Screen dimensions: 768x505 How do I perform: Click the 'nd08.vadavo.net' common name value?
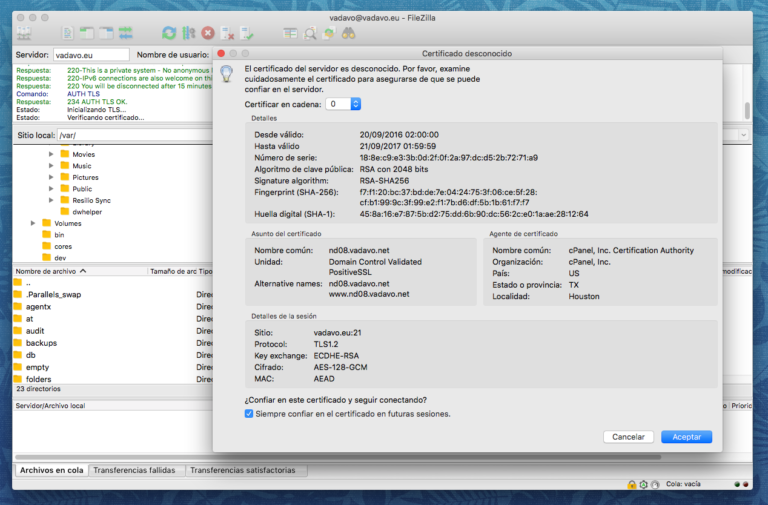[x=359, y=250]
